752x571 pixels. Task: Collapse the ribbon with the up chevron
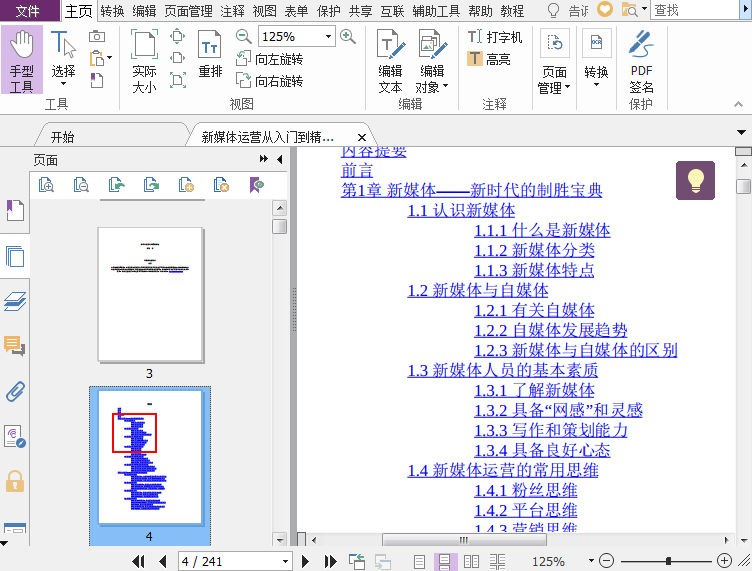738,104
